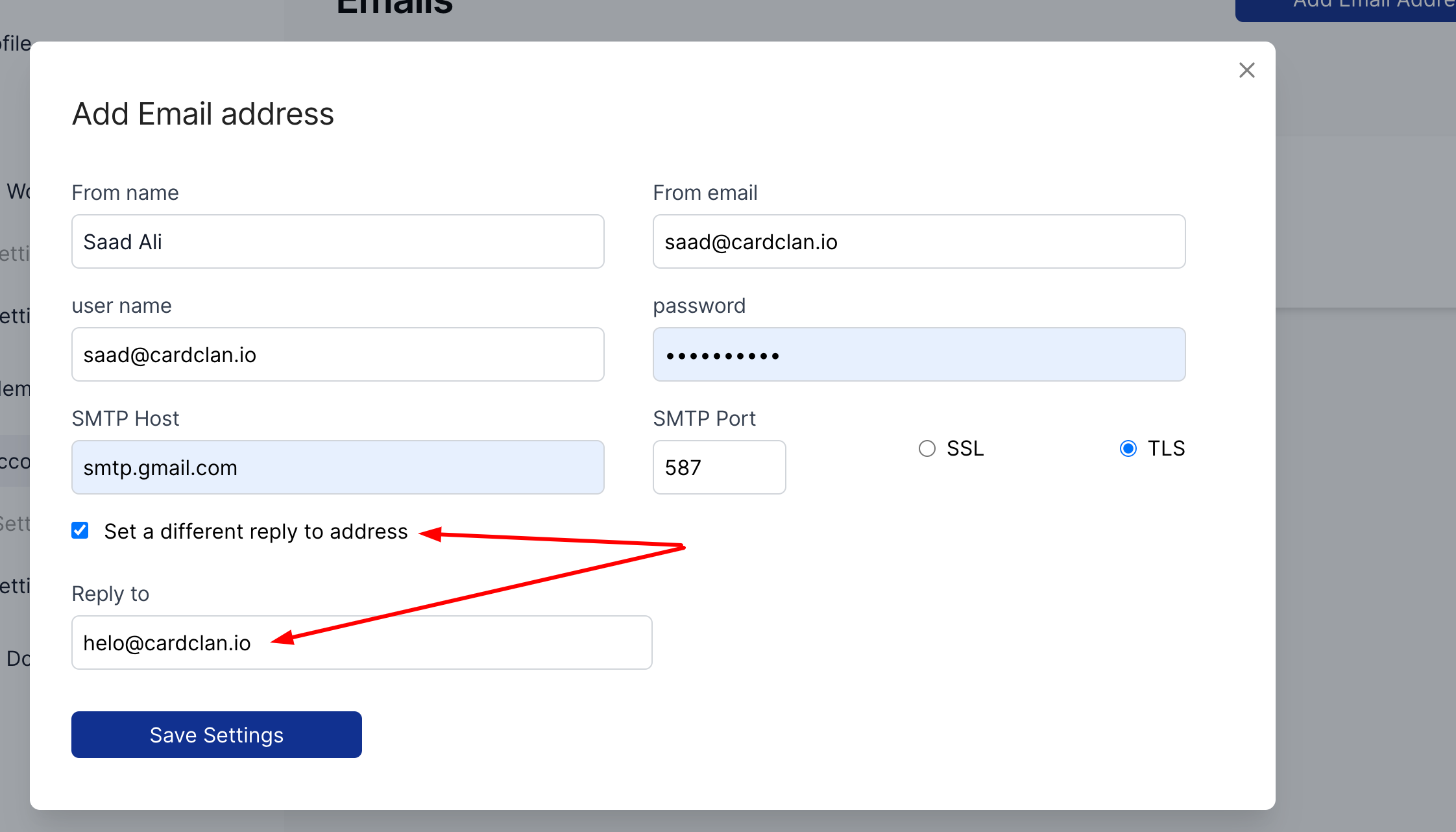Screen dimensions: 1456x832
Task: Click the From email field showing saad@cardclan.io
Action: pyautogui.click(x=919, y=241)
